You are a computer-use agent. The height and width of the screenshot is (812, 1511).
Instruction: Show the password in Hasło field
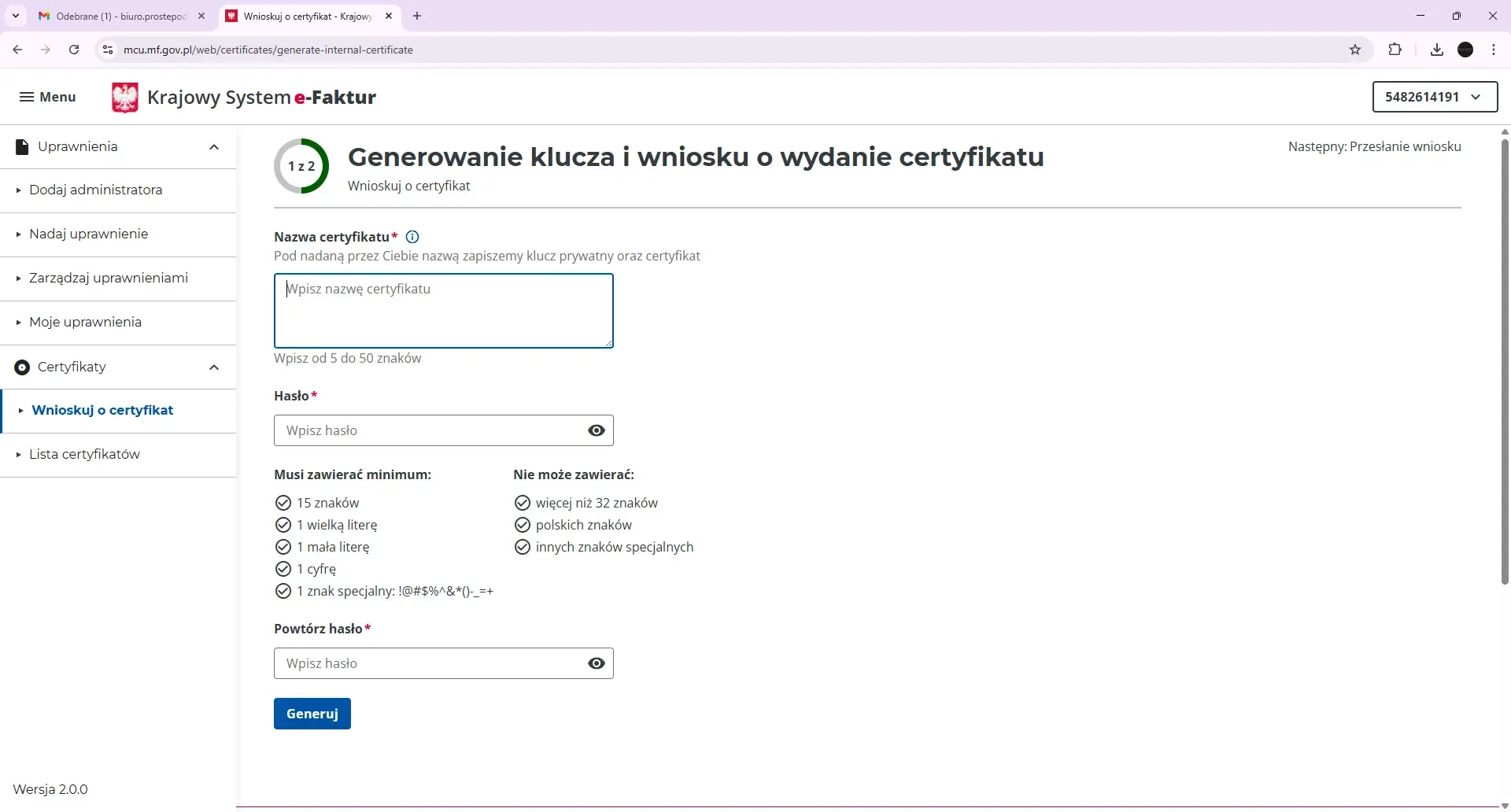click(596, 430)
